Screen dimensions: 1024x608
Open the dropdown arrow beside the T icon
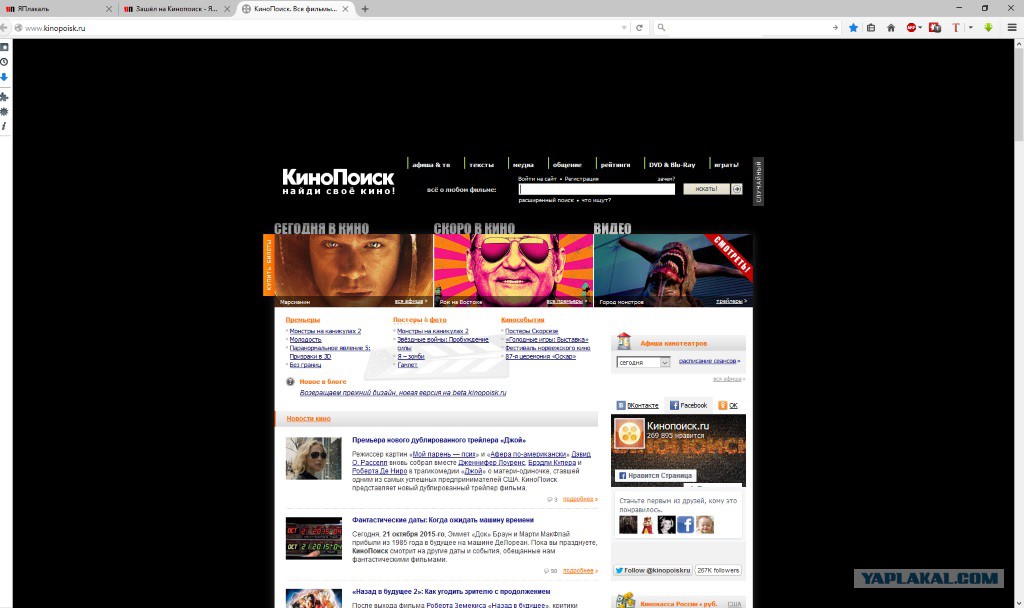click(970, 27)
